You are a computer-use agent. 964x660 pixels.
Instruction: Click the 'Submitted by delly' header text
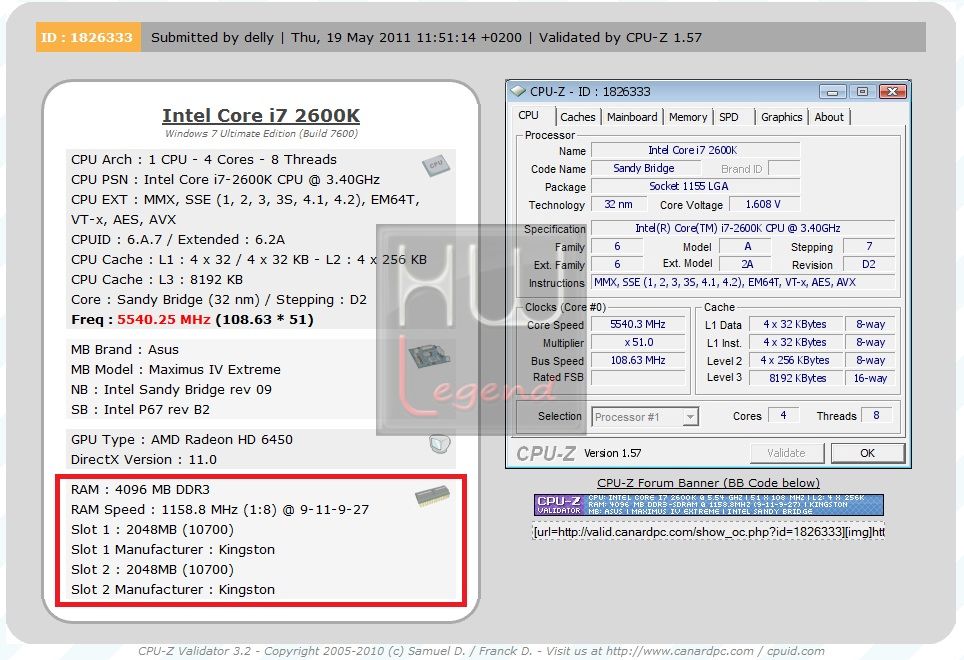click(212, 37)
